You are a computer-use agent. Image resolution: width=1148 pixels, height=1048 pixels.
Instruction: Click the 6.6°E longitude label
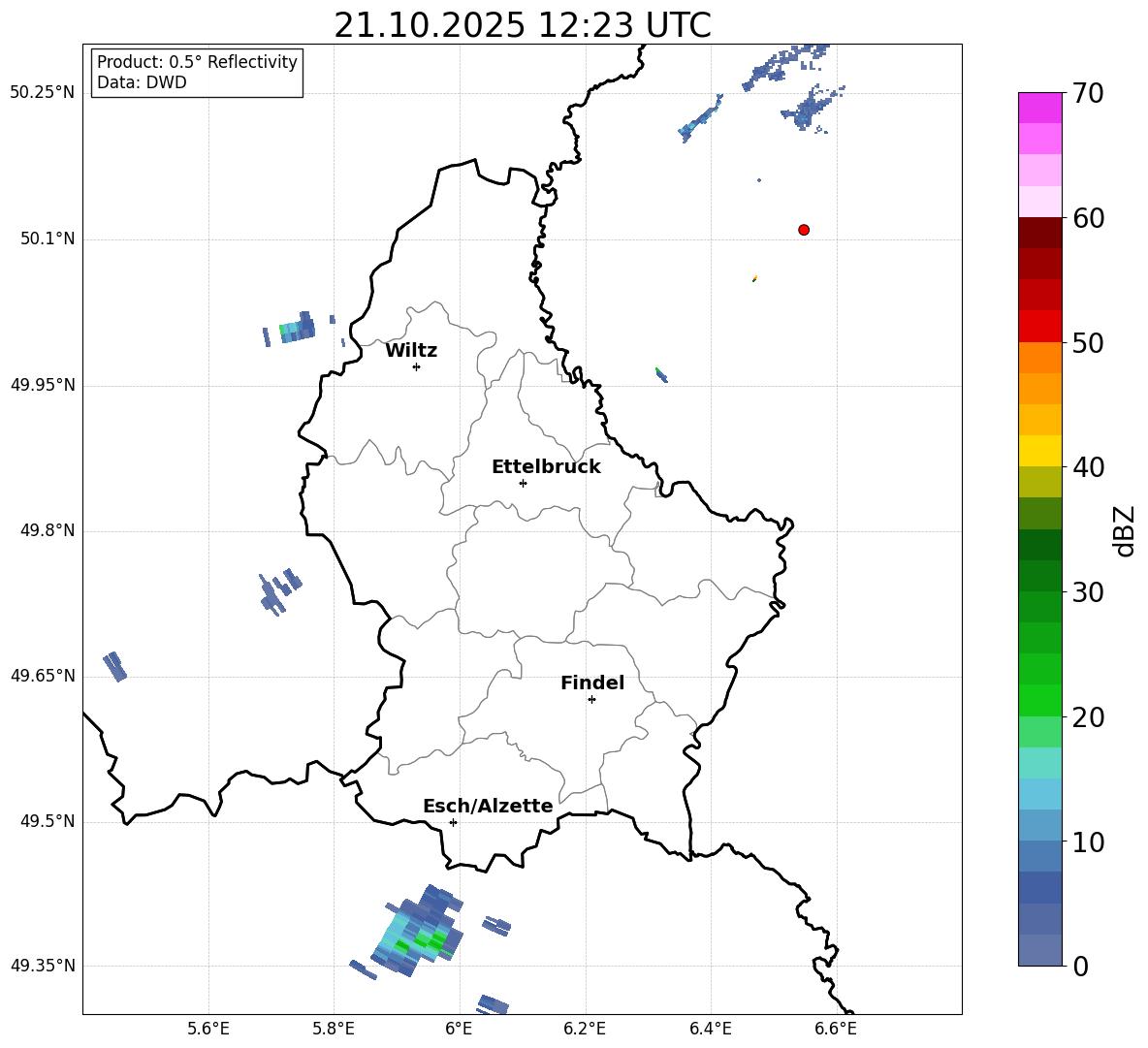coord(836,1030)
